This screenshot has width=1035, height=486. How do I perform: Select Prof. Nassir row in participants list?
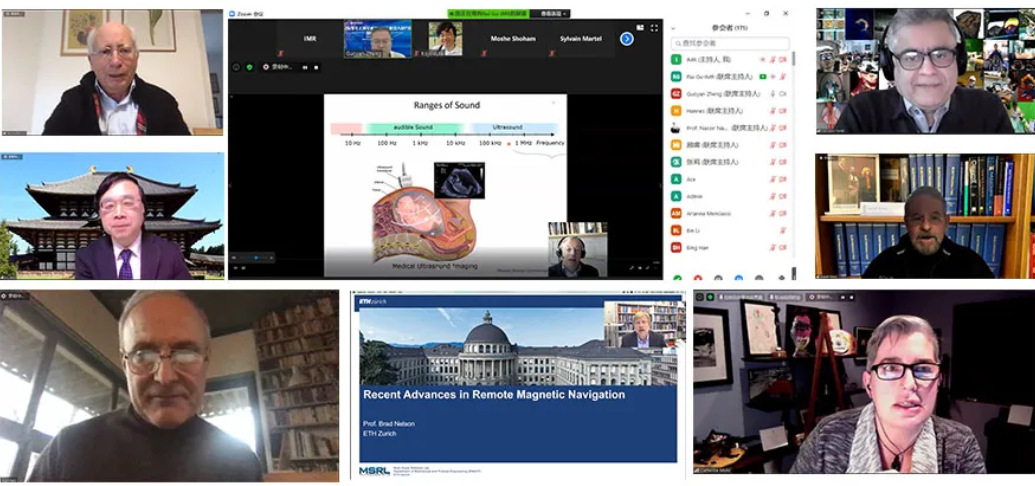(x=729, y=128)
